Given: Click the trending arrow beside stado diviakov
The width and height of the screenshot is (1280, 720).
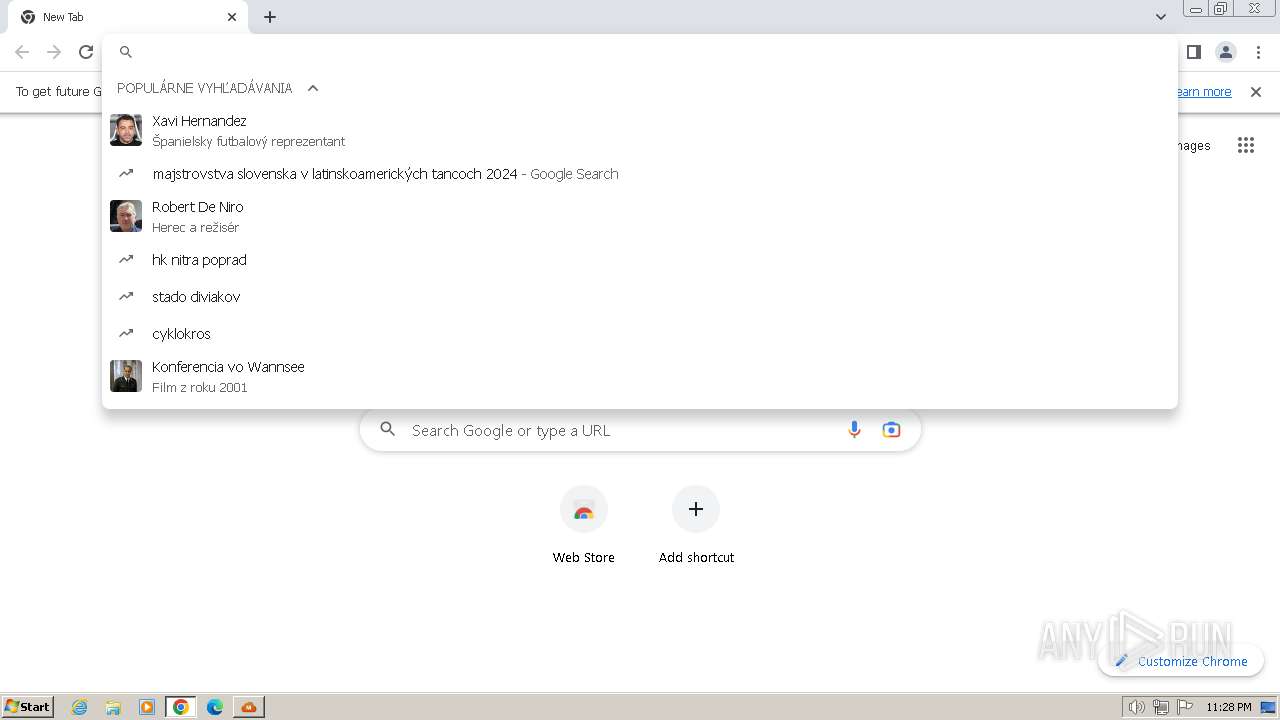Looking at the screenshot, I should click(x=126, y=296).
